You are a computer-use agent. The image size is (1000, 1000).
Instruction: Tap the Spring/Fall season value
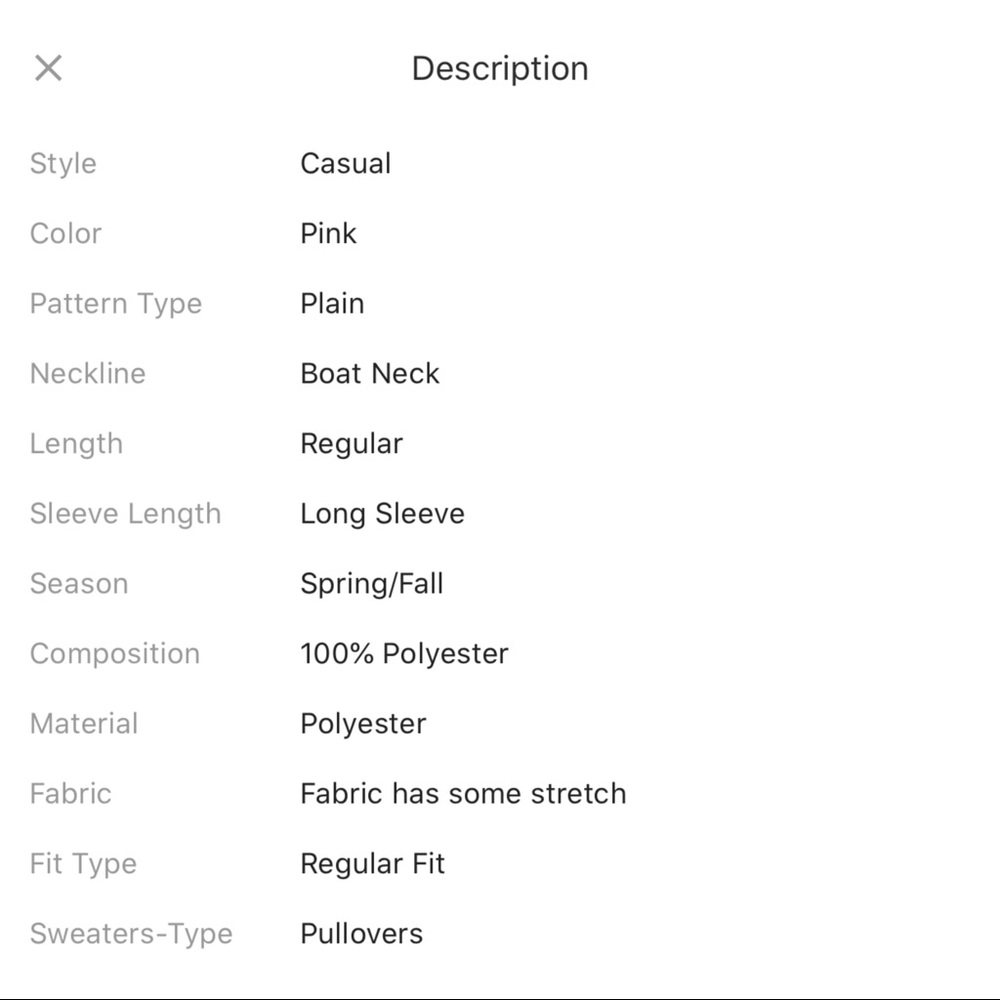pyautogui.click(x=372, y=584)
